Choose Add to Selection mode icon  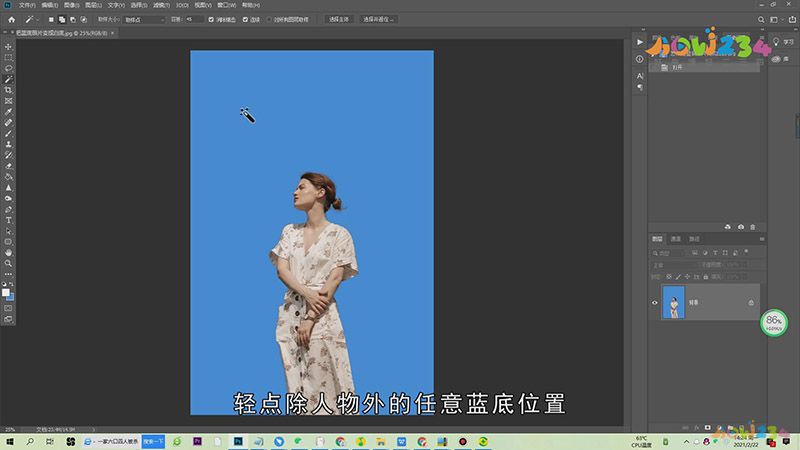(x=62, y=19)
